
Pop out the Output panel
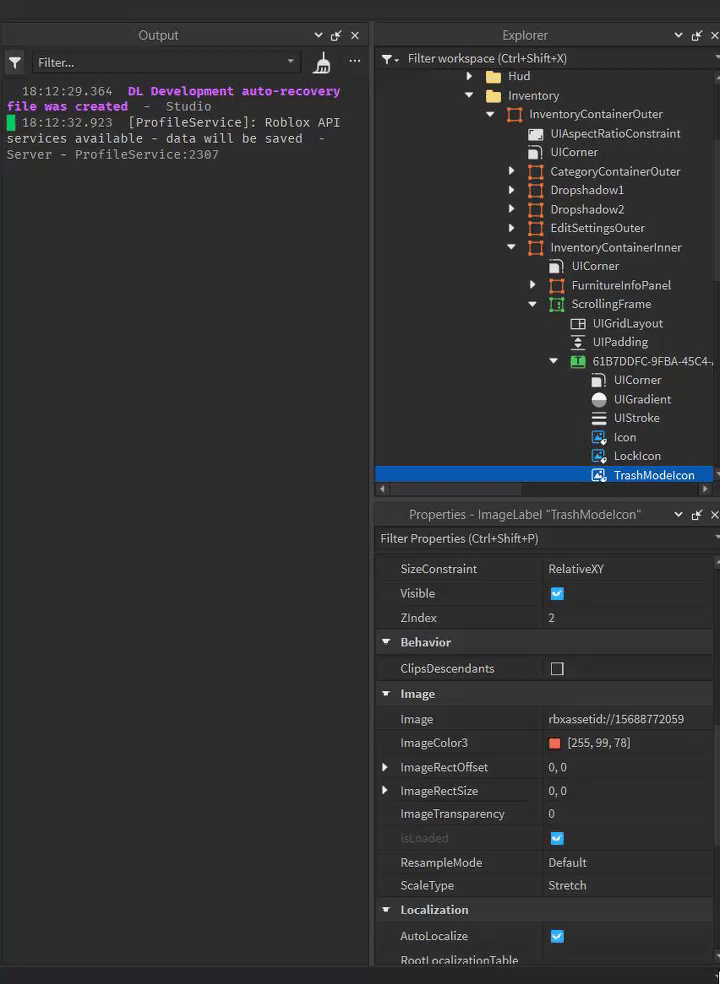click(x=336, y=36)
